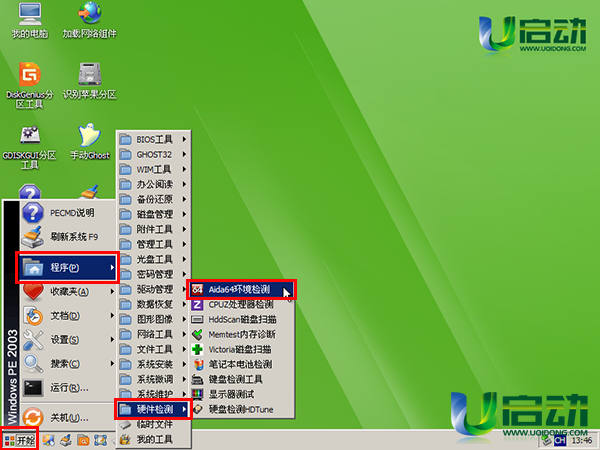Launch 键盘检测工具 keyboard tester
The width and height of the screenshot is (600, 450).
click(x=242, y=379)
